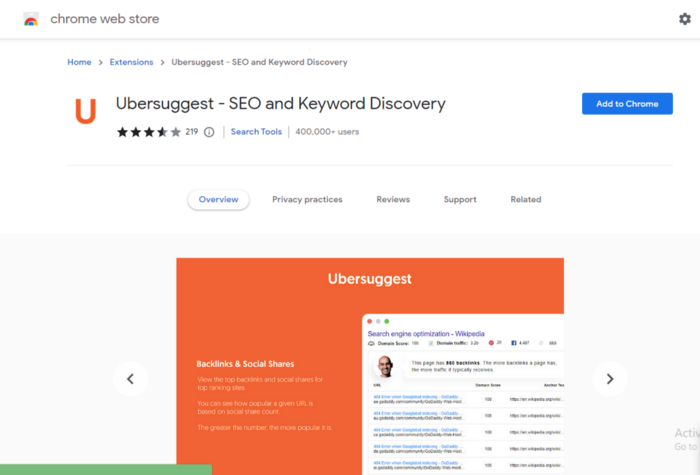View the Related tab

526,200
